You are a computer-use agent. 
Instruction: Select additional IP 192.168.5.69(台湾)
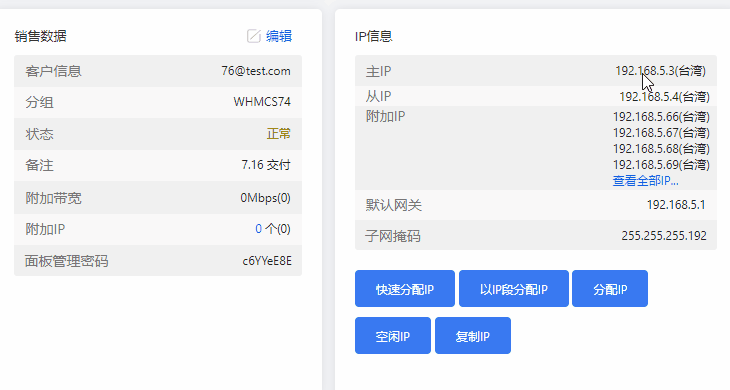point(661,165)
